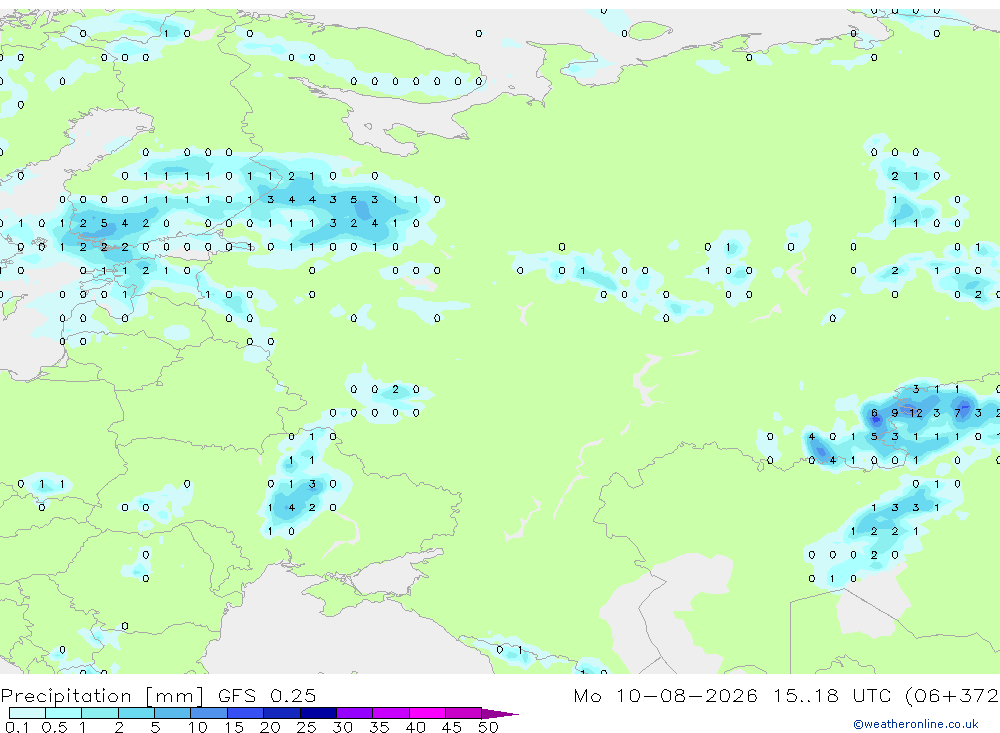This screenshot has height=733, width=1000.
Task: Pick the 5–10 mm blue legend swatch
Action: 172,713
